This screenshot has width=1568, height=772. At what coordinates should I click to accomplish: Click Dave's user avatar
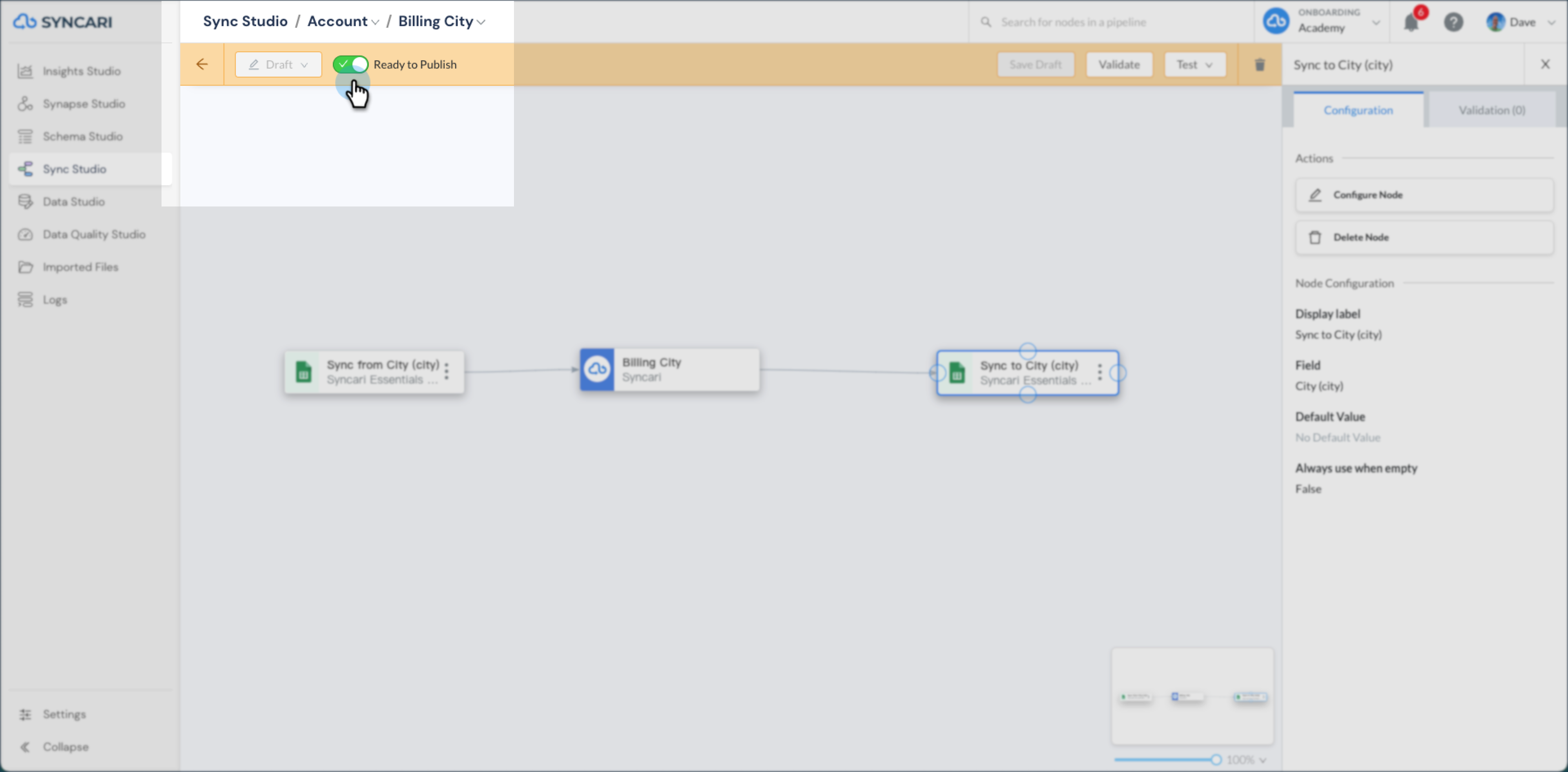coord(1495,22)
